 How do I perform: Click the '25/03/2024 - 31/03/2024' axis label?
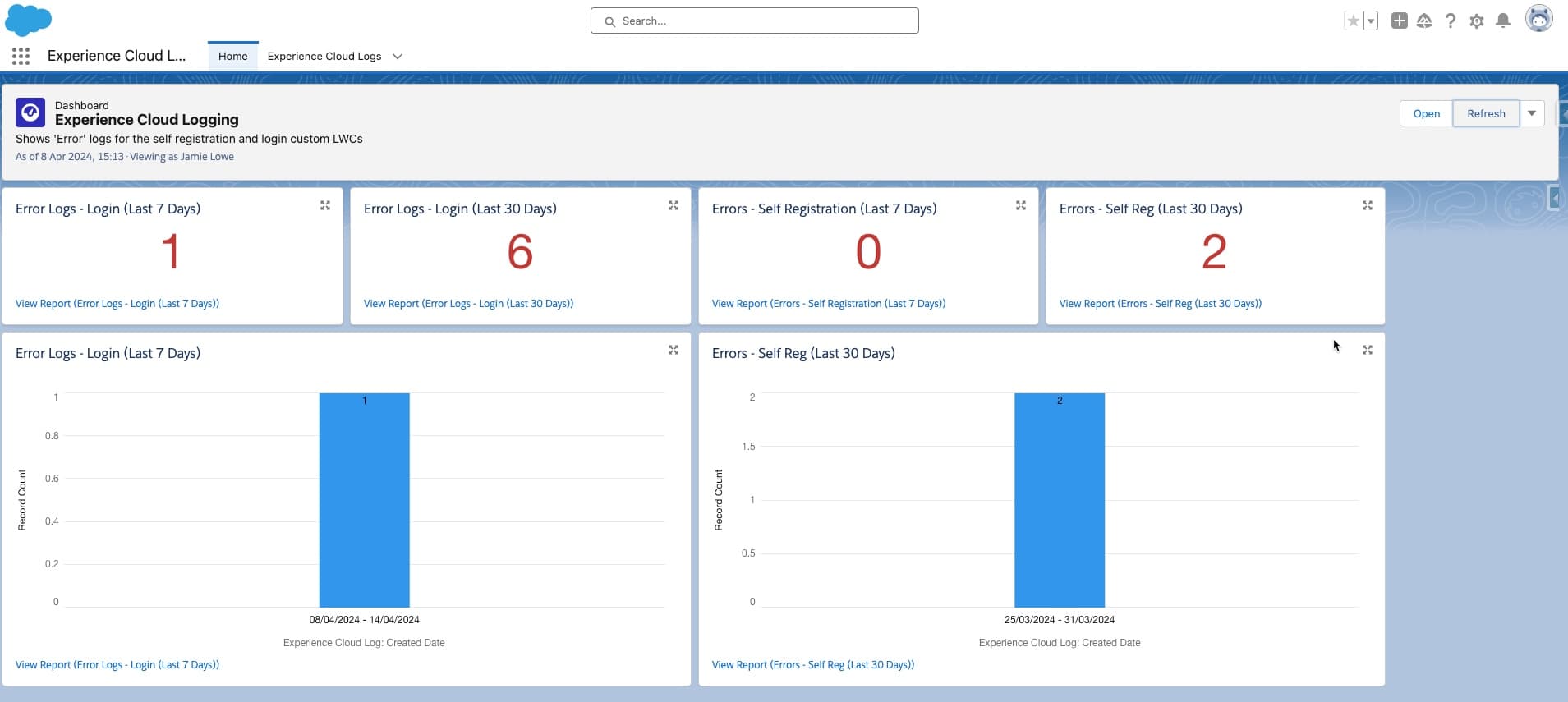pyautogui.click(x=1060, y=620)
